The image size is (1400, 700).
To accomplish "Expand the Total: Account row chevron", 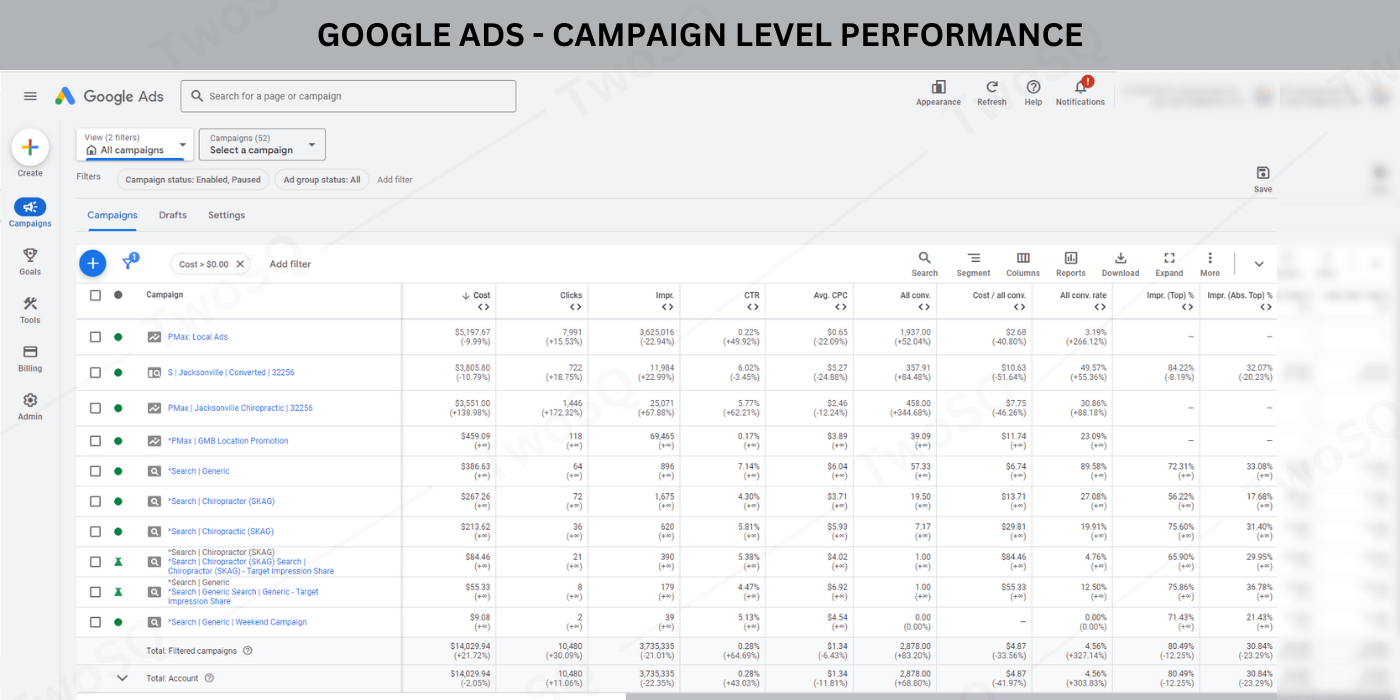I will pyautogui.click(x=122, y=678).
